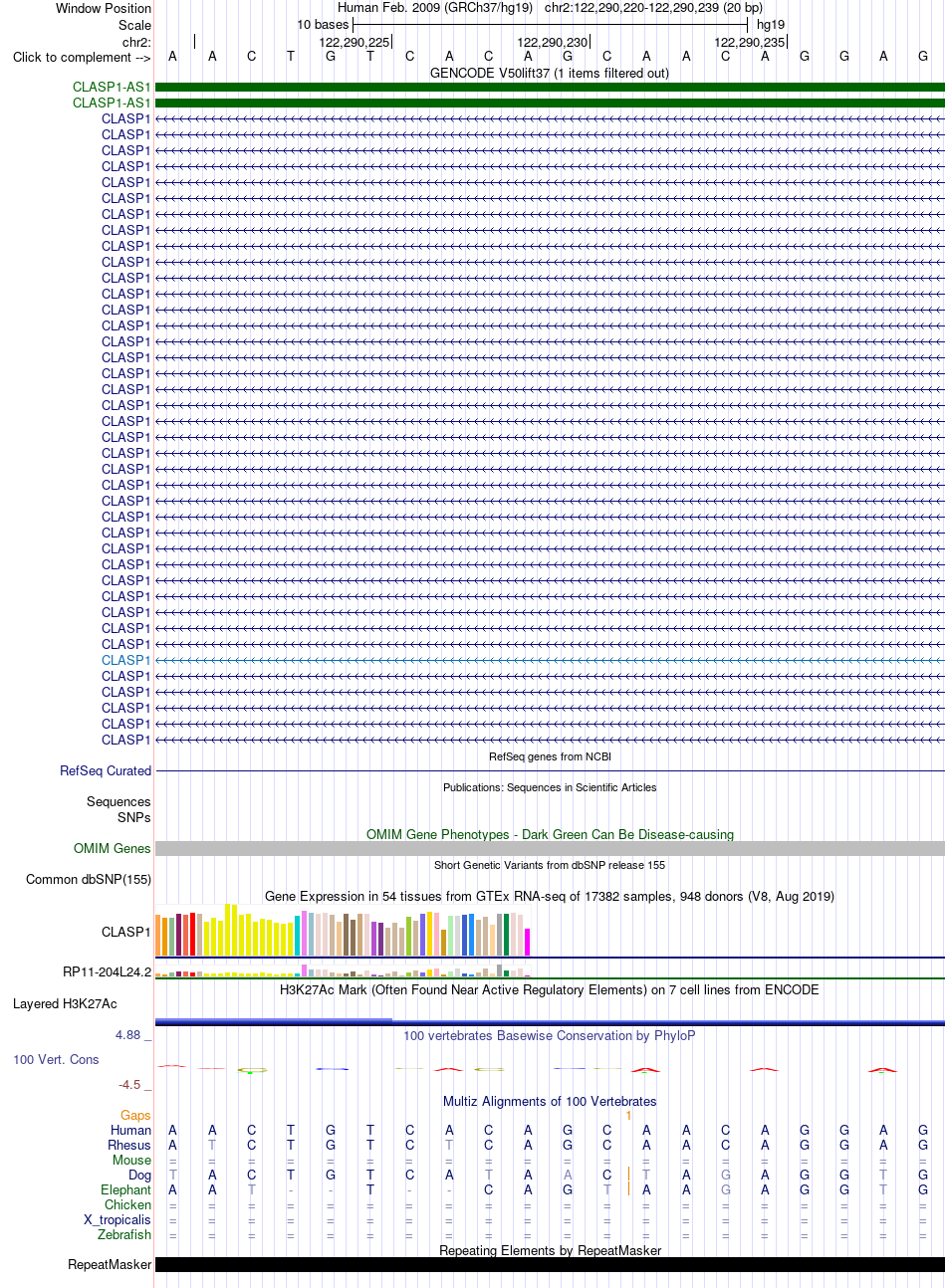This screenshot has width=946, height=1288.
Task: Select the Mouse alignment row label
Action: pos(132,1161)
